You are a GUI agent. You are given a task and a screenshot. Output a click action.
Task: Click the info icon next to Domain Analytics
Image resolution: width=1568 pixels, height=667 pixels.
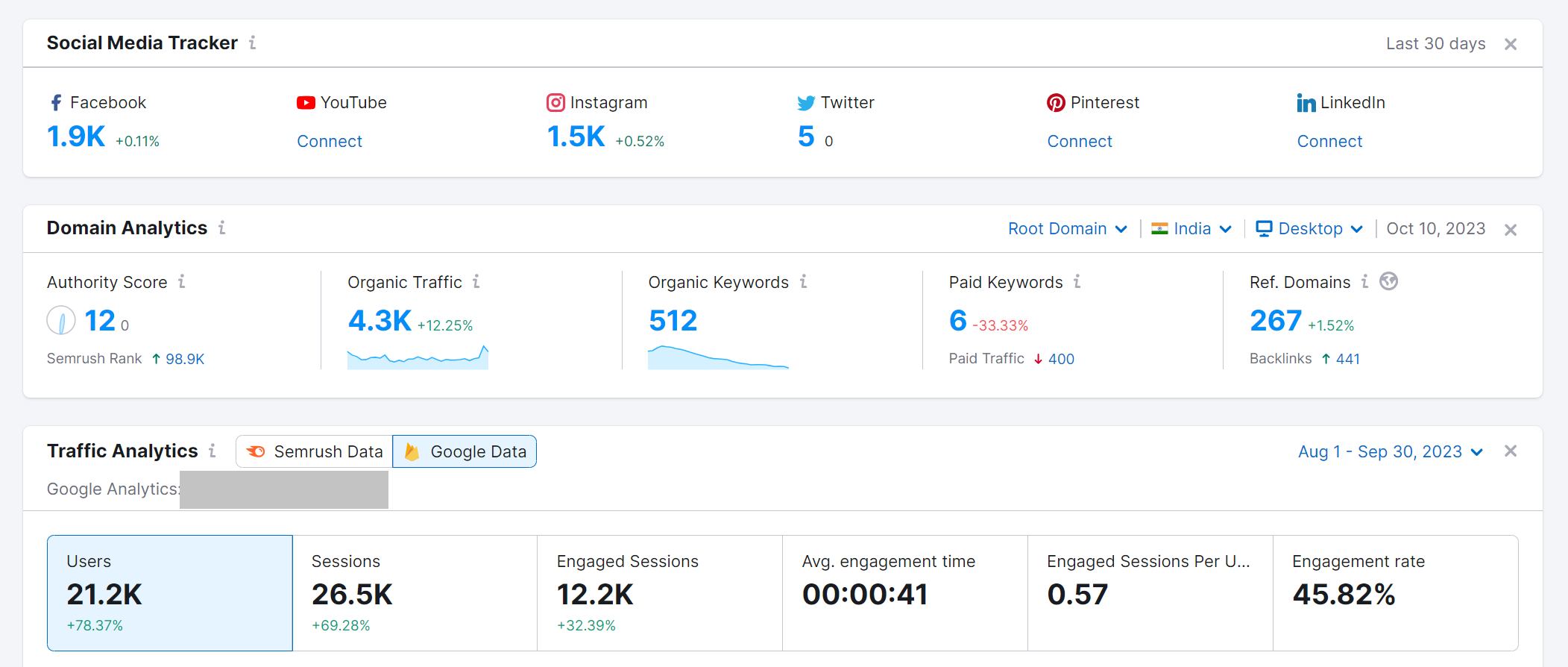pyautogui.click(x=222, y=228)
